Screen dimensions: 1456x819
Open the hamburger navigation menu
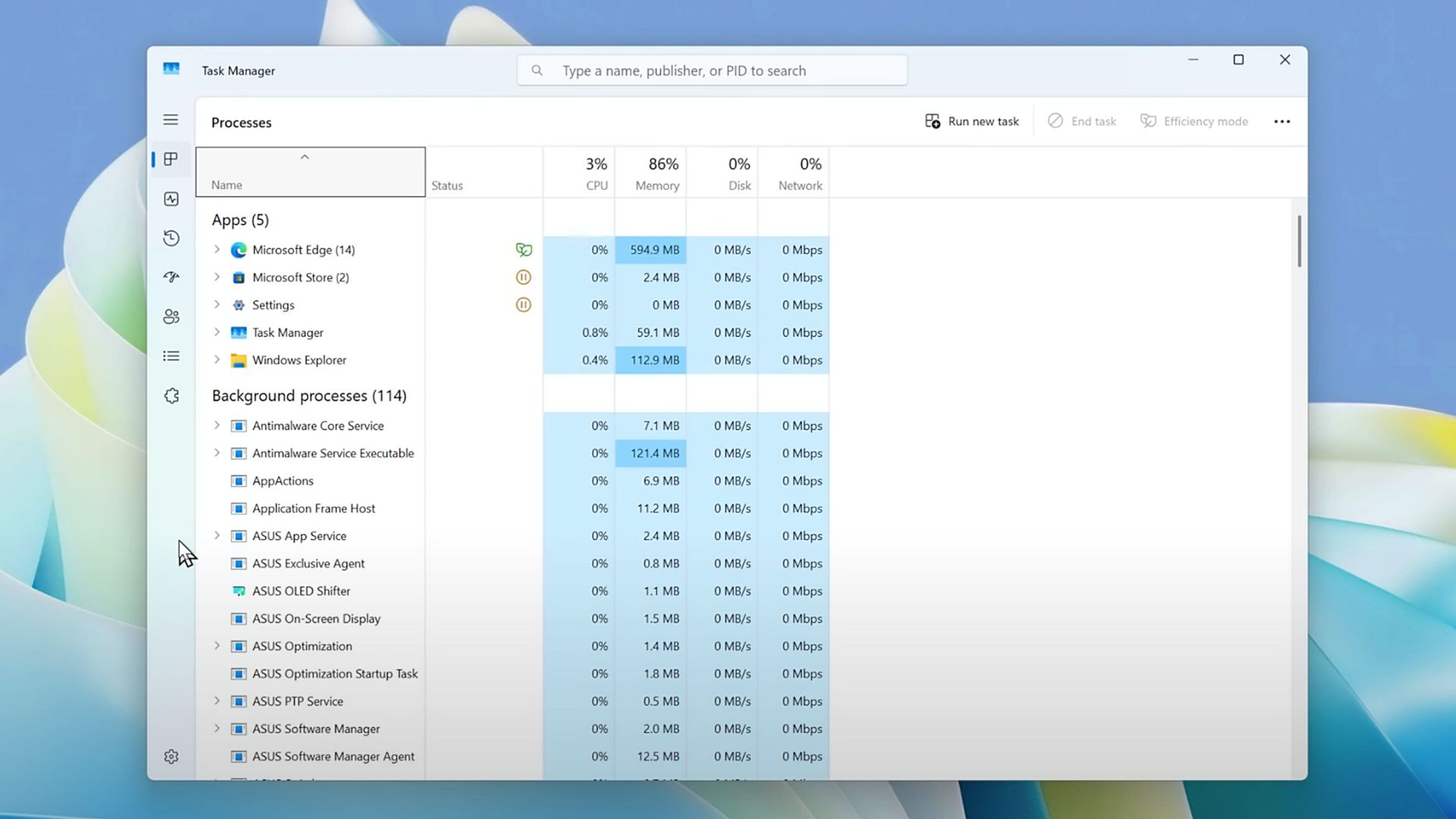point(171,120)
